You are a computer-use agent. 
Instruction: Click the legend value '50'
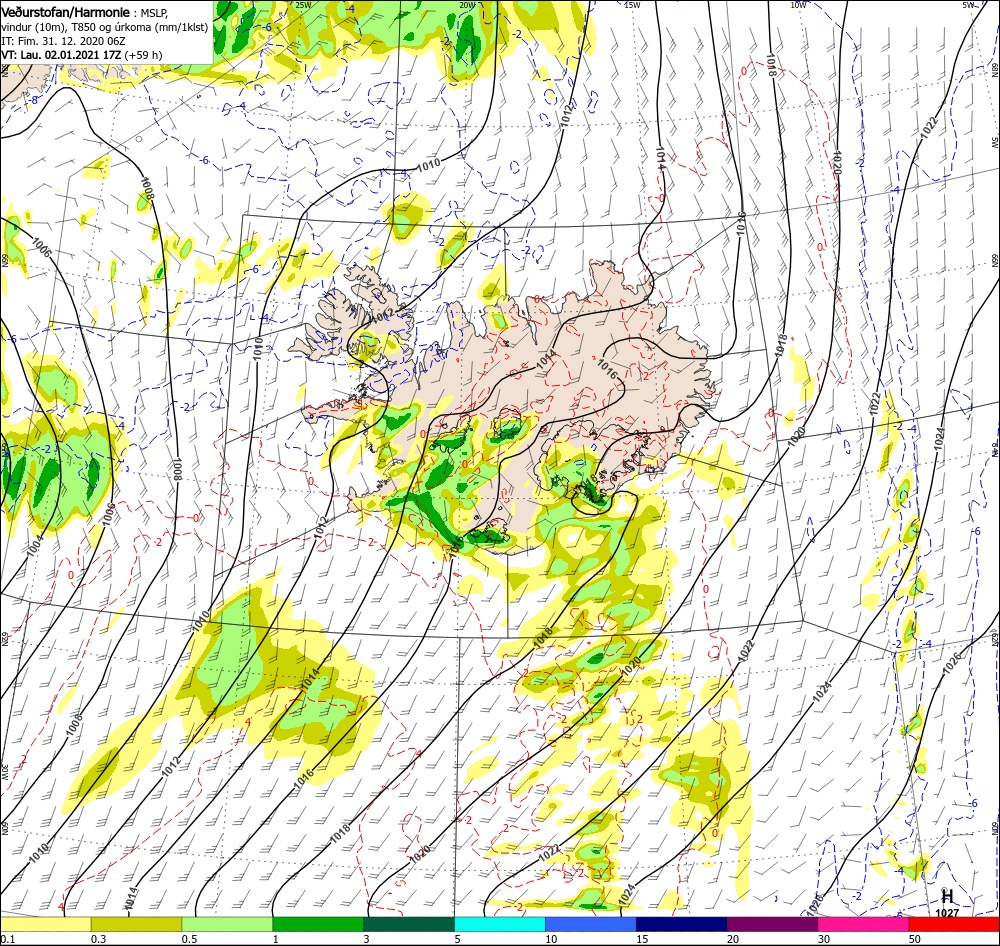click(915, 939)
